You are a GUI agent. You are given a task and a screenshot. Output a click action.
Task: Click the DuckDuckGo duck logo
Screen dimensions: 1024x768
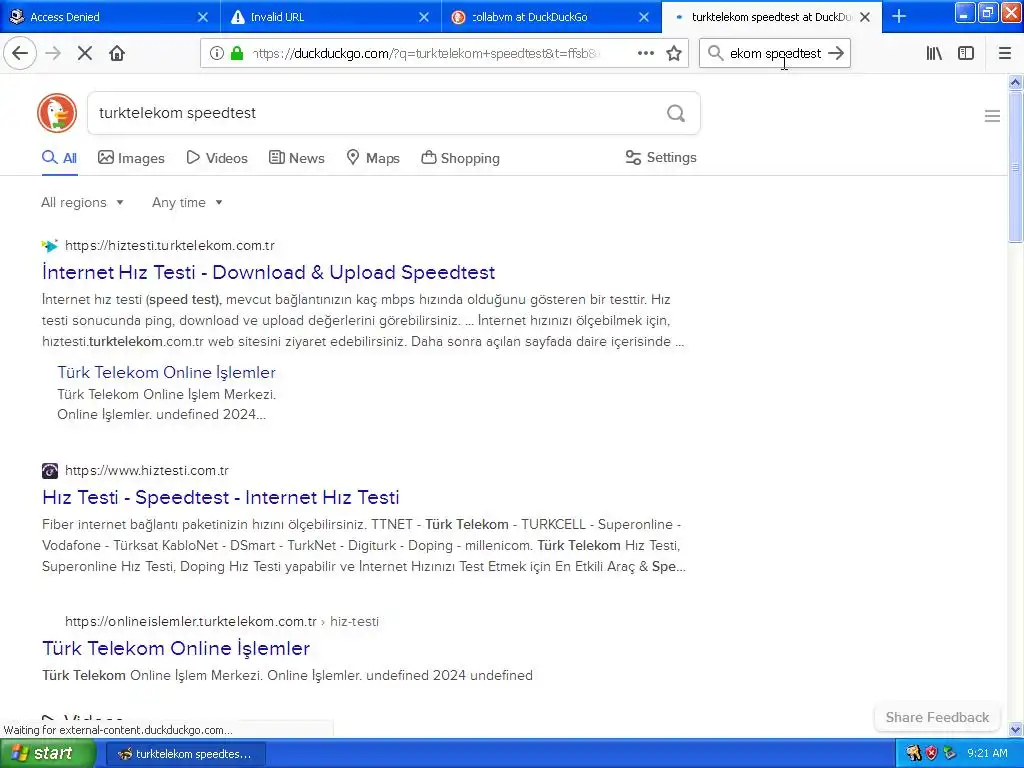[x=57, y=113]
